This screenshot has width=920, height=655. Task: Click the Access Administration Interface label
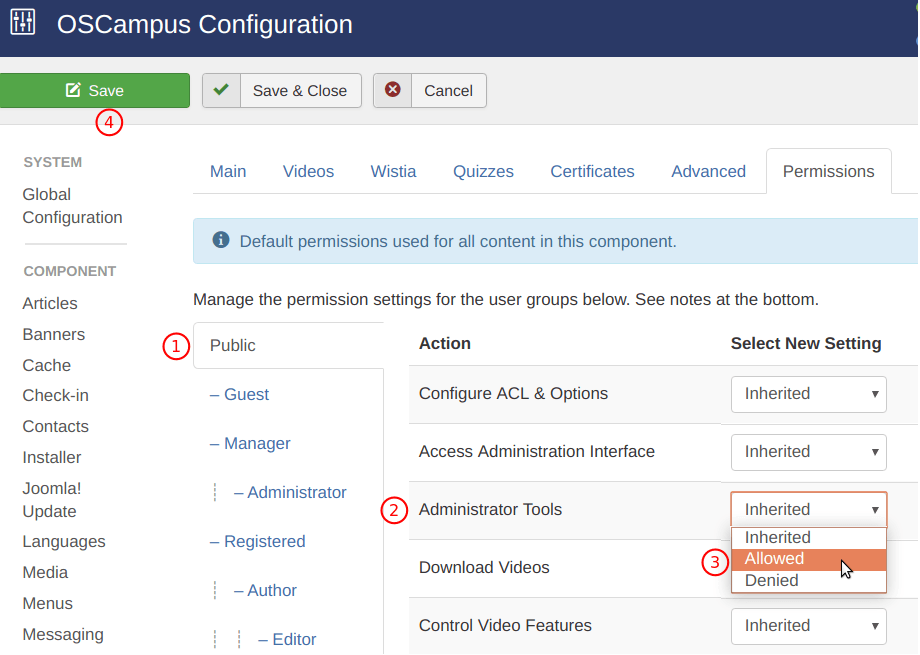click(x=537, y=451)
